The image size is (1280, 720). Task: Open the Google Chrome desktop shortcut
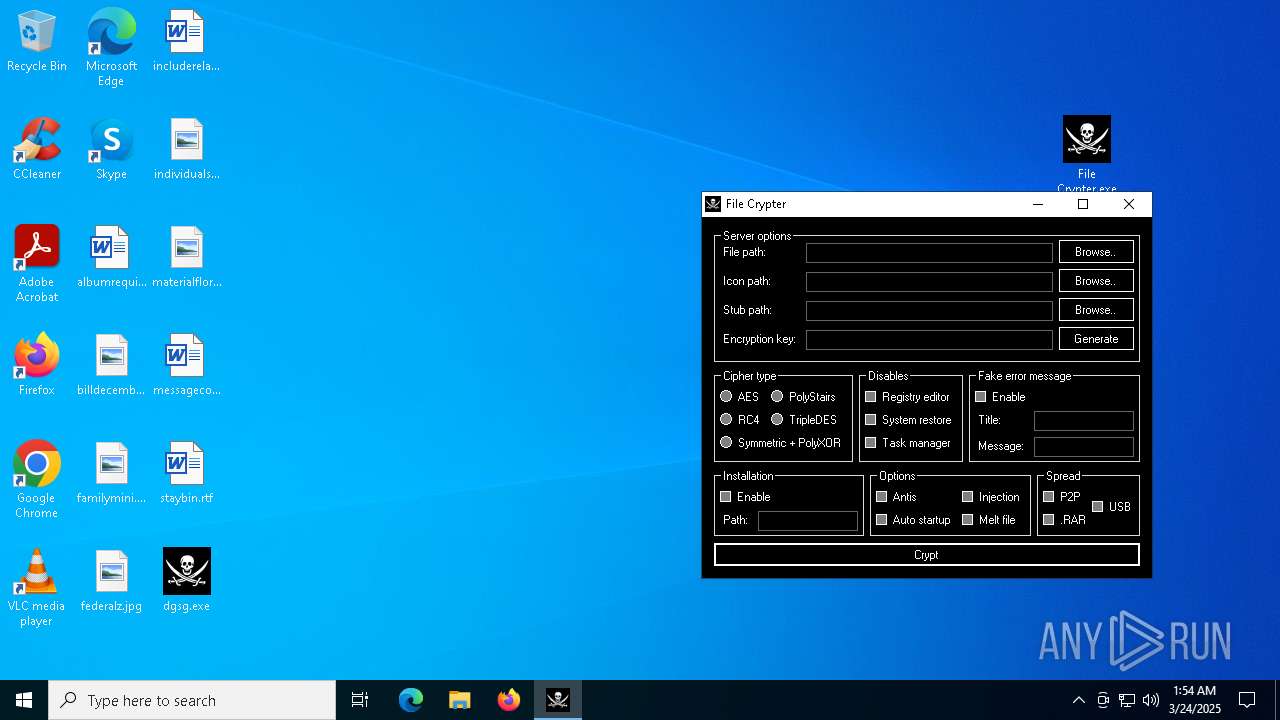click(x=37, y=480)
